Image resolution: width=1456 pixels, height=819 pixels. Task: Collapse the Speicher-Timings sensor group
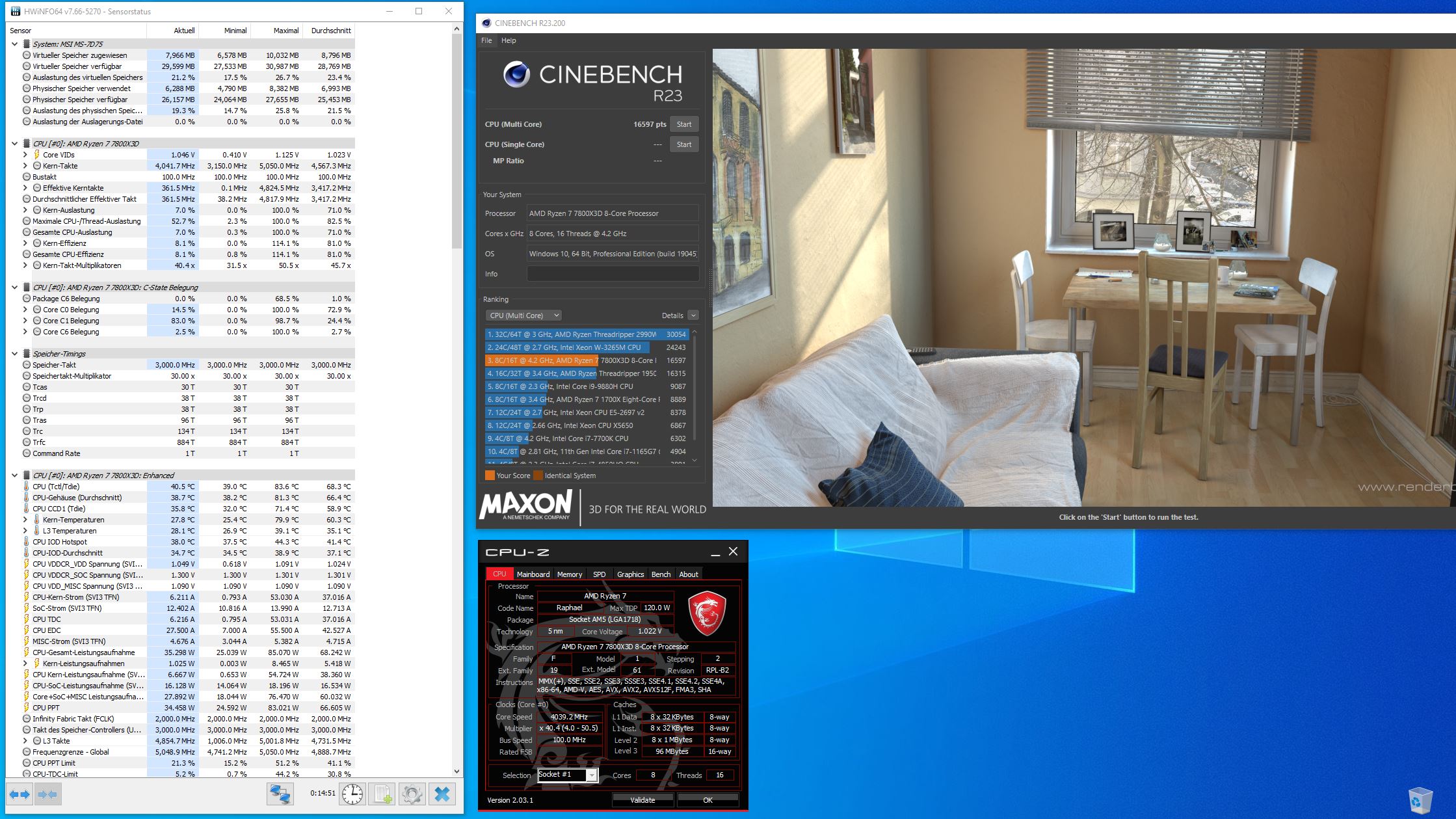pyautogui.click(x=15, y=354)
